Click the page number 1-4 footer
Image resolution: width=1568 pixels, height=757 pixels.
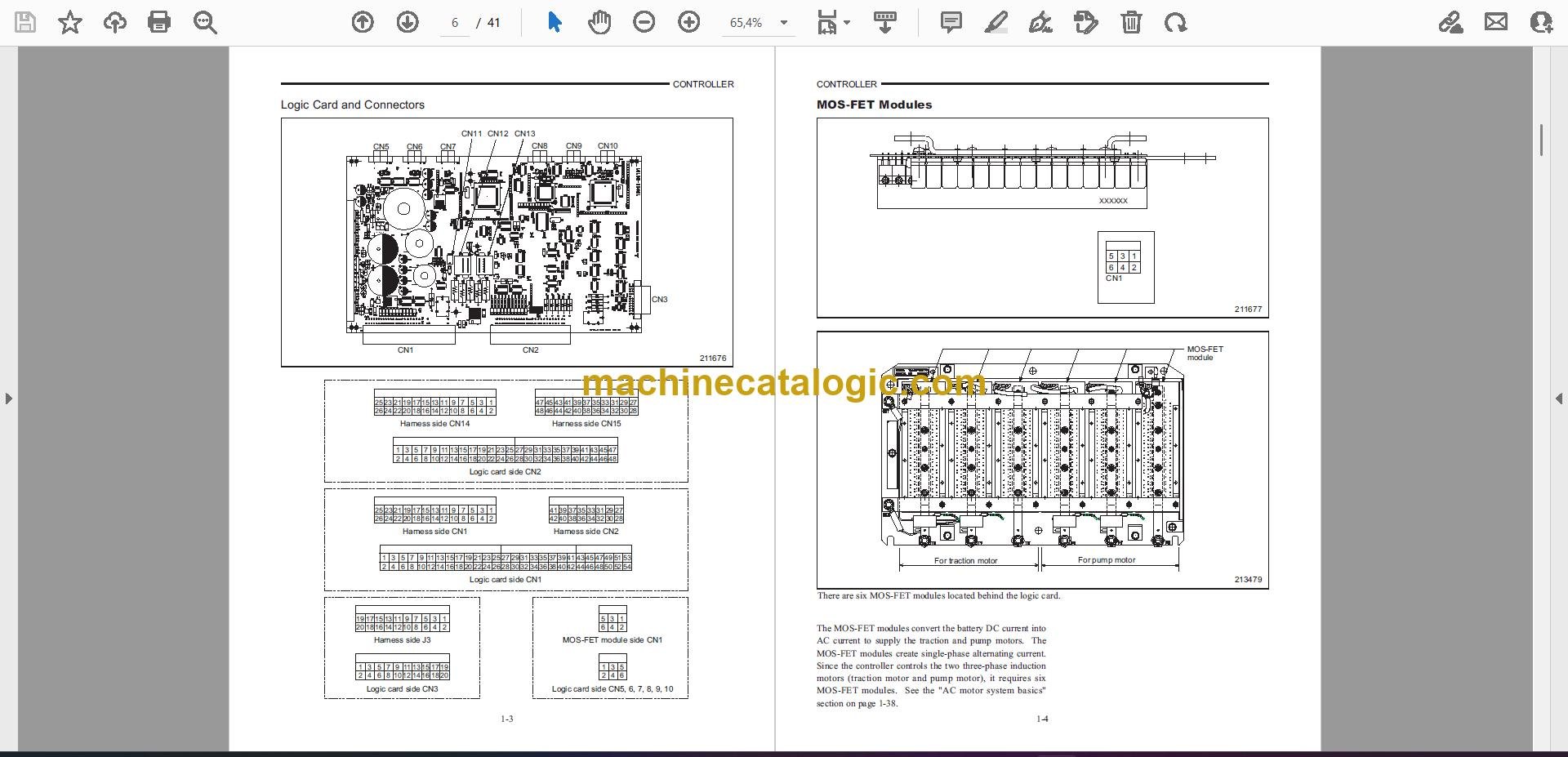(x=1042, y=719)
